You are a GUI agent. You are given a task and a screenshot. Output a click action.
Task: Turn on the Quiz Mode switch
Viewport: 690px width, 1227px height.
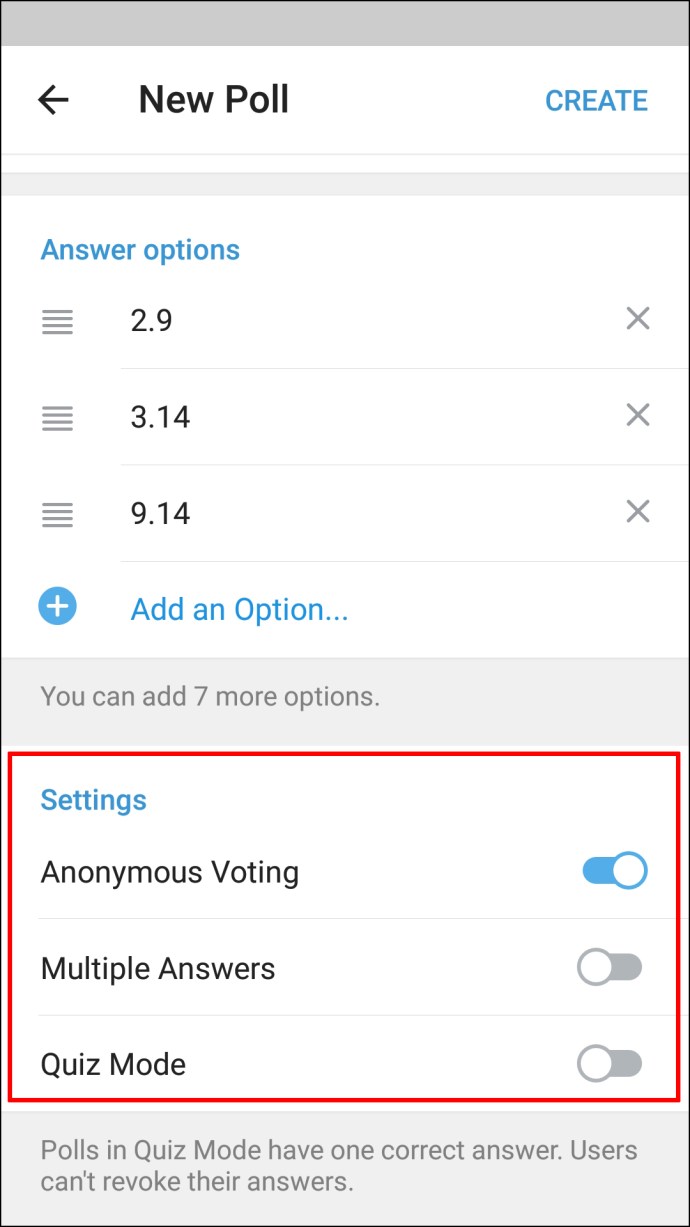pos(610,1064)
